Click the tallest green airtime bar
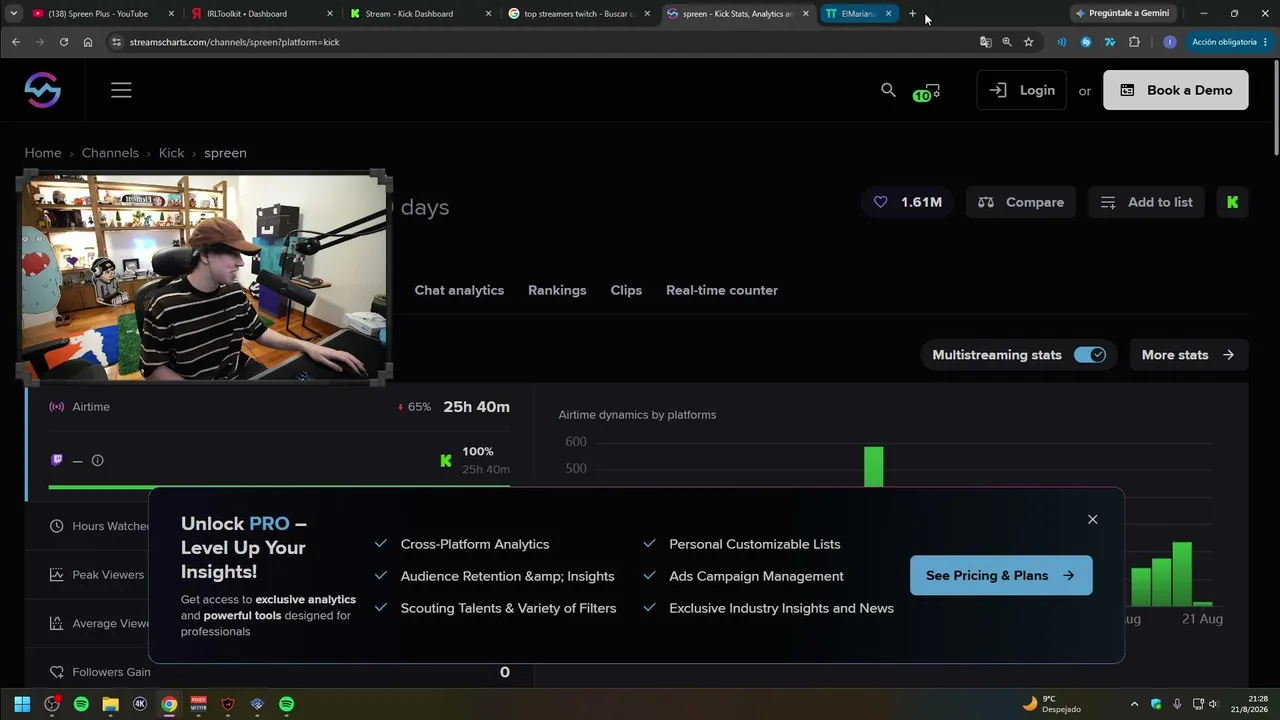 tap(874, 467)
